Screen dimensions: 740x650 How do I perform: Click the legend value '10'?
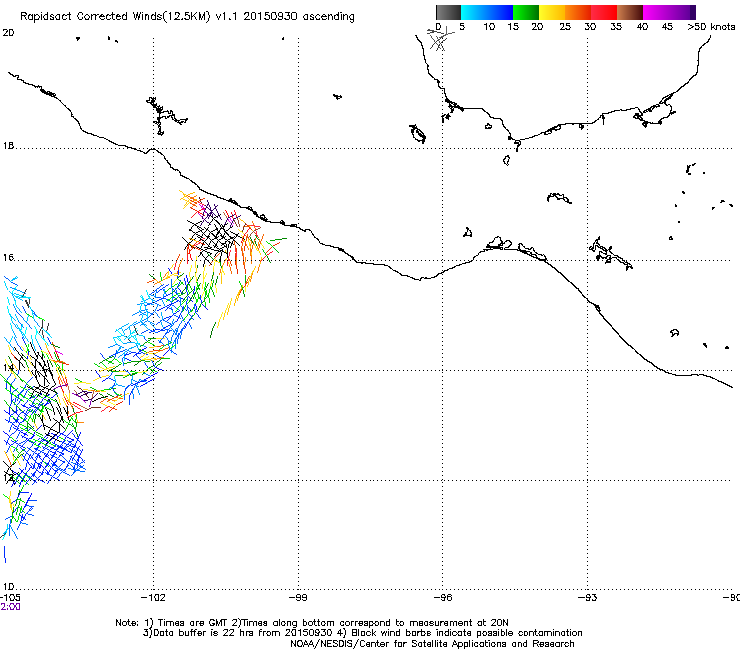click(x=489, y=27)
